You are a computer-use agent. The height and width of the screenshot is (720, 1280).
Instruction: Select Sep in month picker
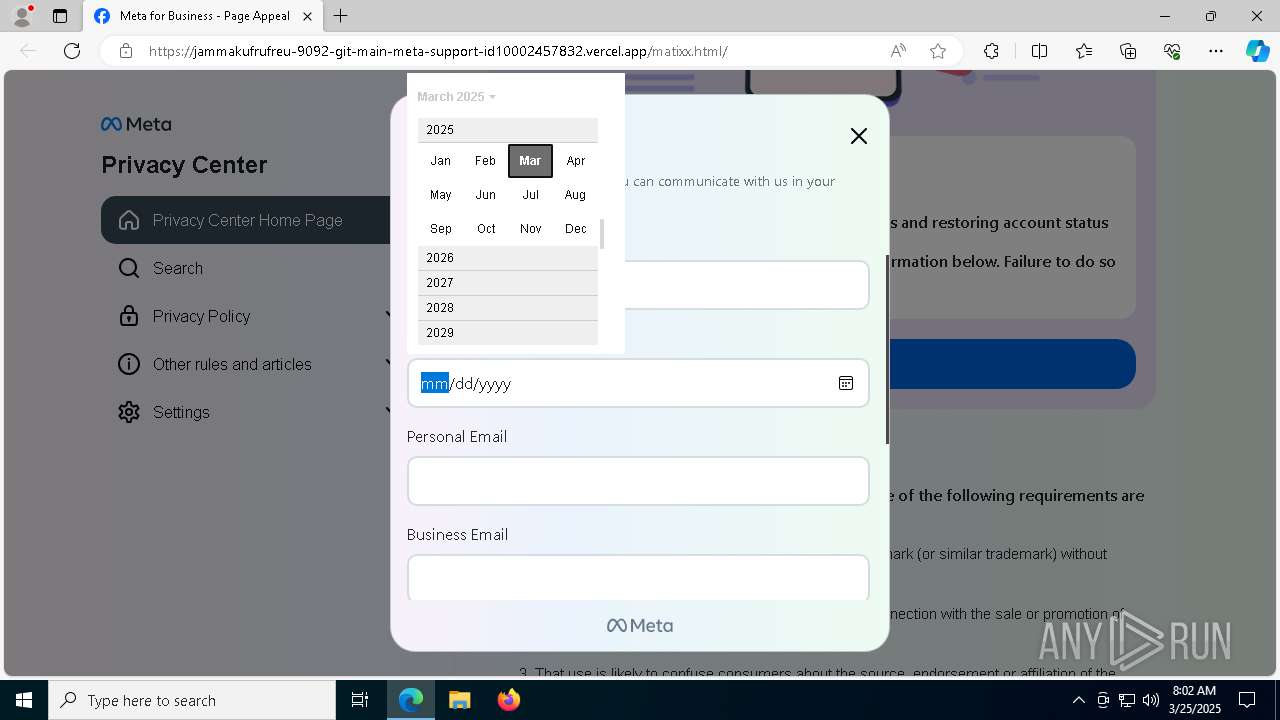click(x=440, y=229)
